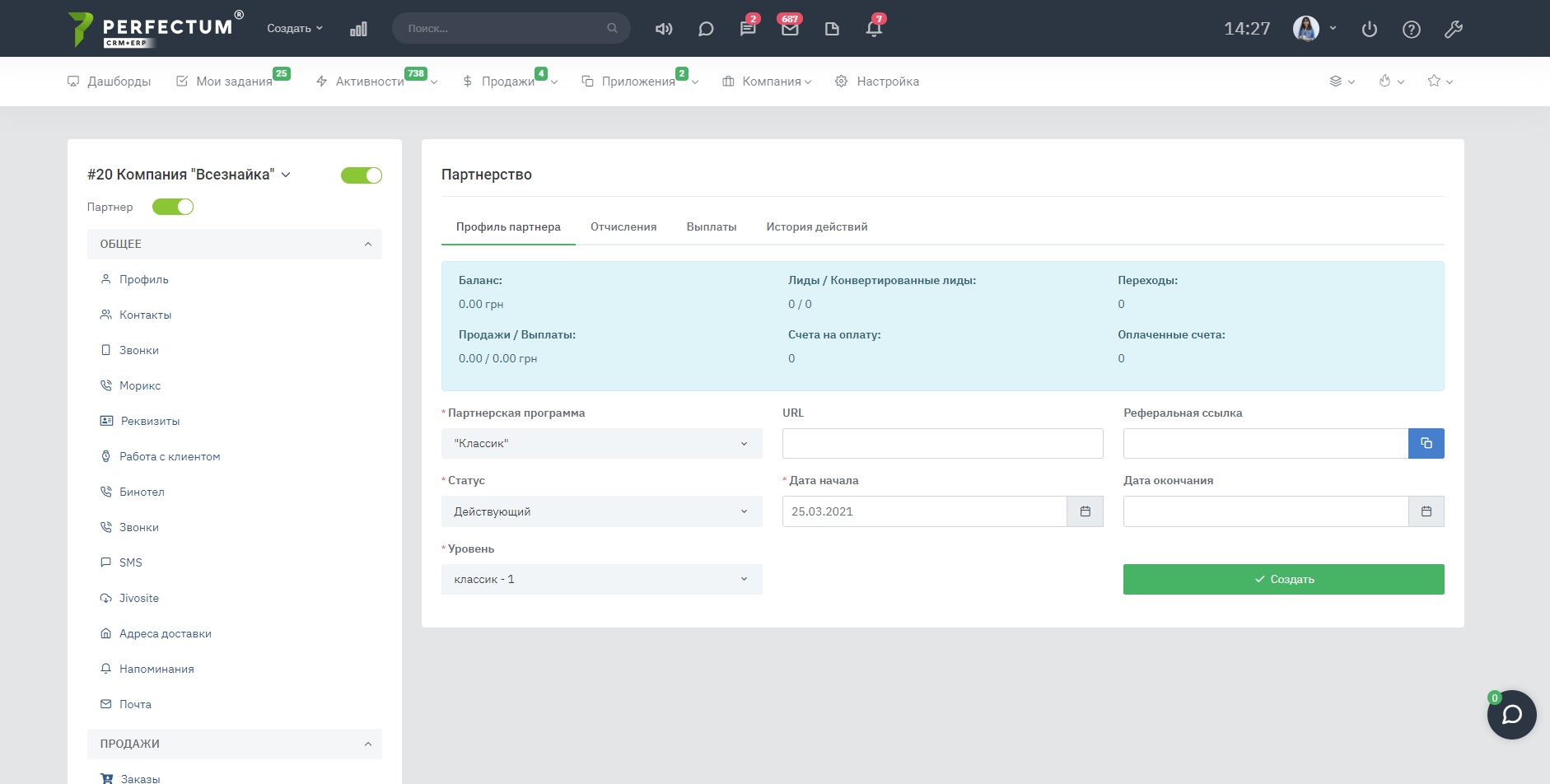
Task: Open the Партнерская программа dropdown
Action: (601, 443)
